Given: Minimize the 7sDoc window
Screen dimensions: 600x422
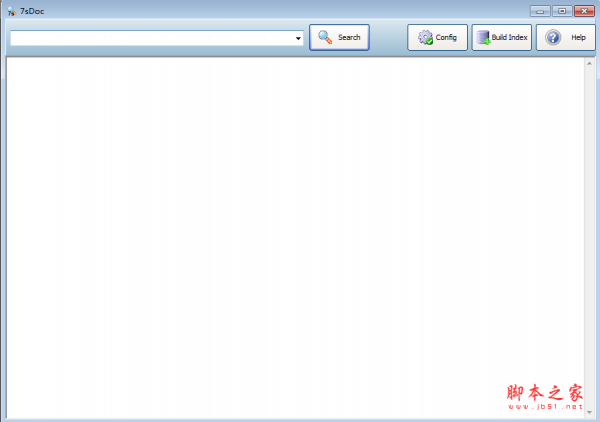Looking at the screenshot, I should (541, 11).
